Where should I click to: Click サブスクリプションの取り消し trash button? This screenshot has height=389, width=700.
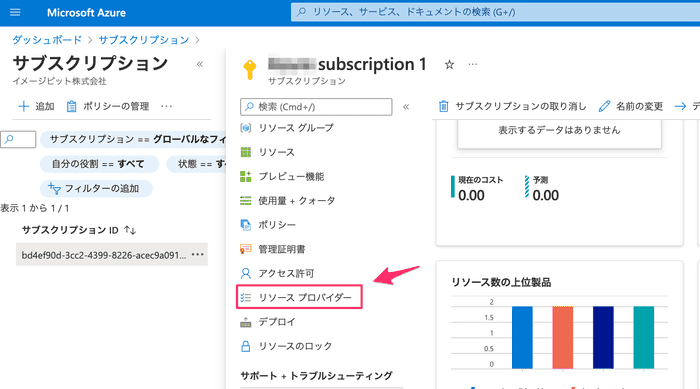tap(512, 106)
